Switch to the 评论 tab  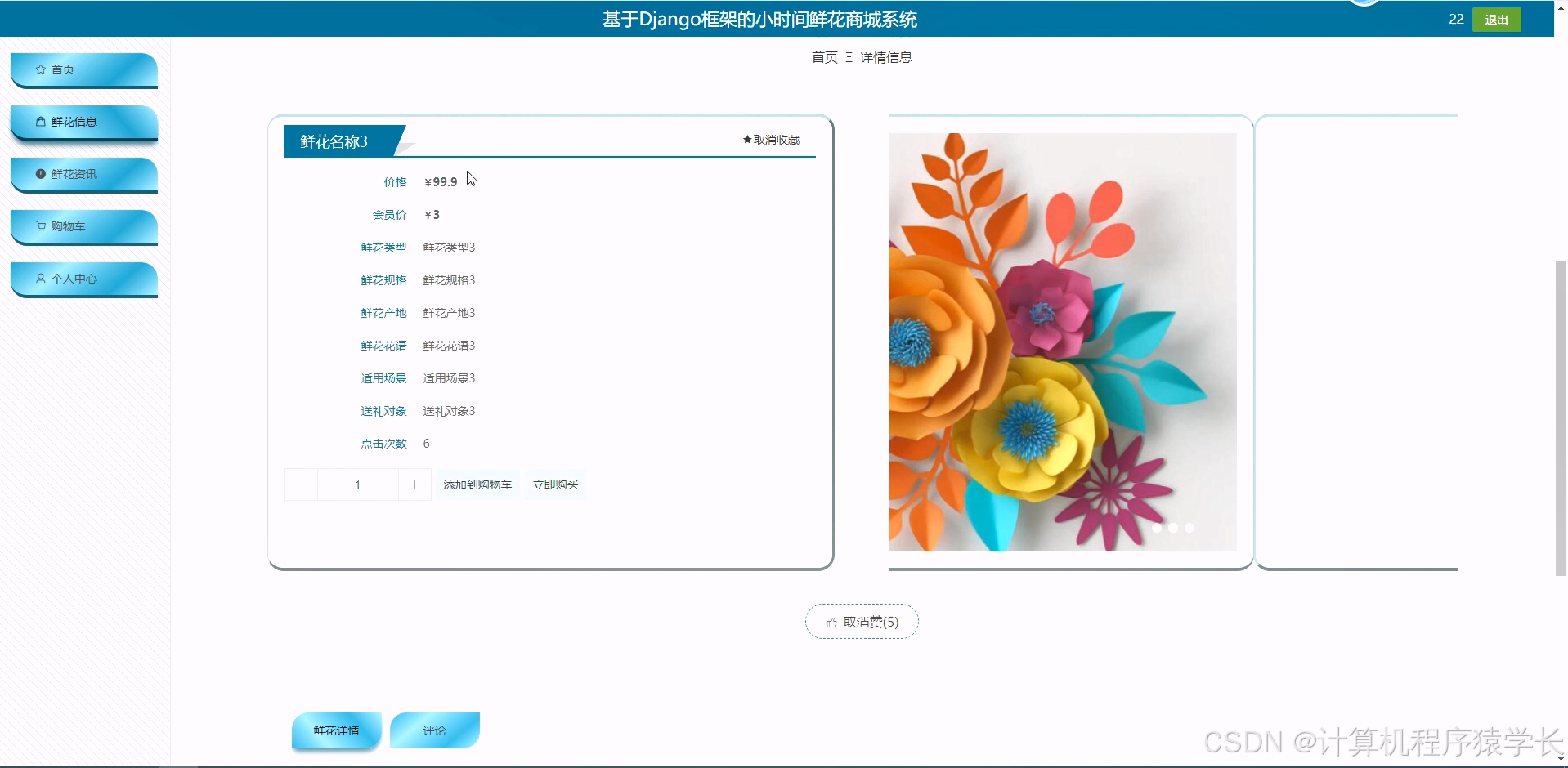pos(434,730)
